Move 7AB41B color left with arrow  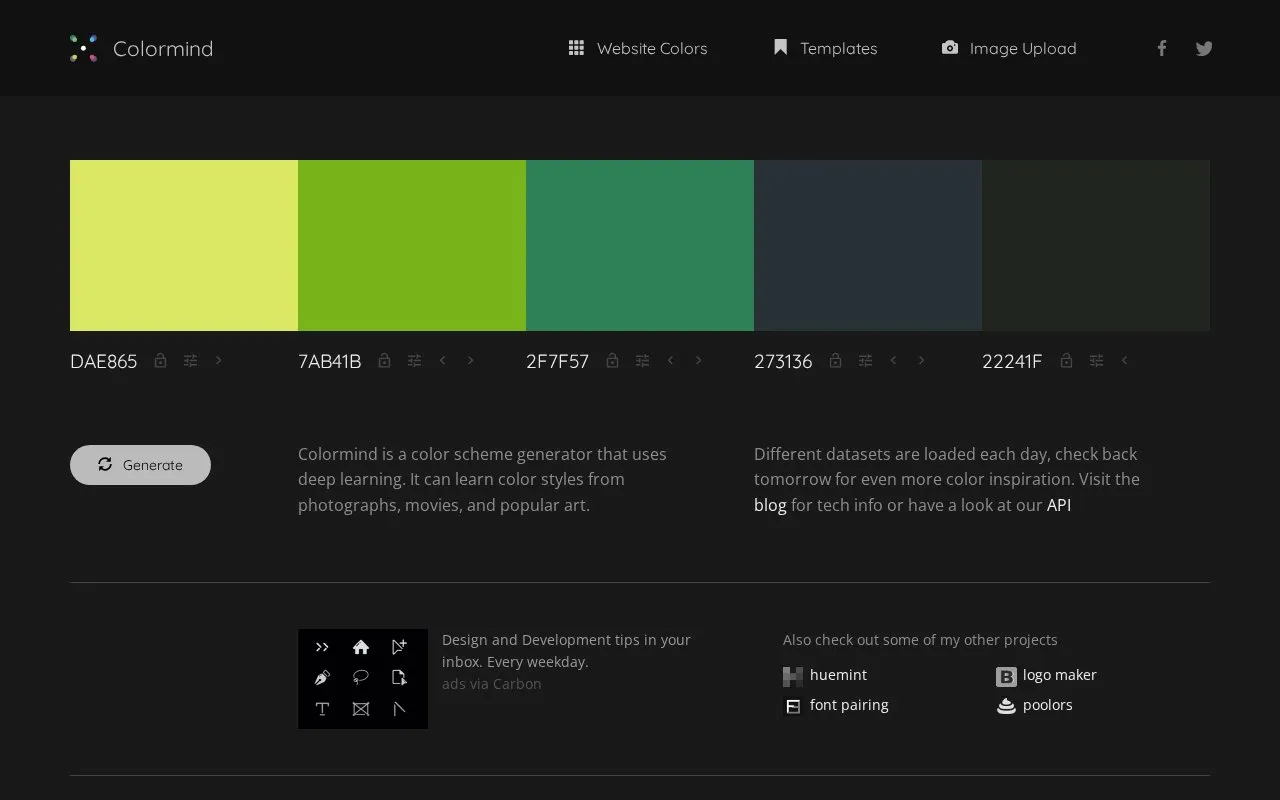pos(443,360)
